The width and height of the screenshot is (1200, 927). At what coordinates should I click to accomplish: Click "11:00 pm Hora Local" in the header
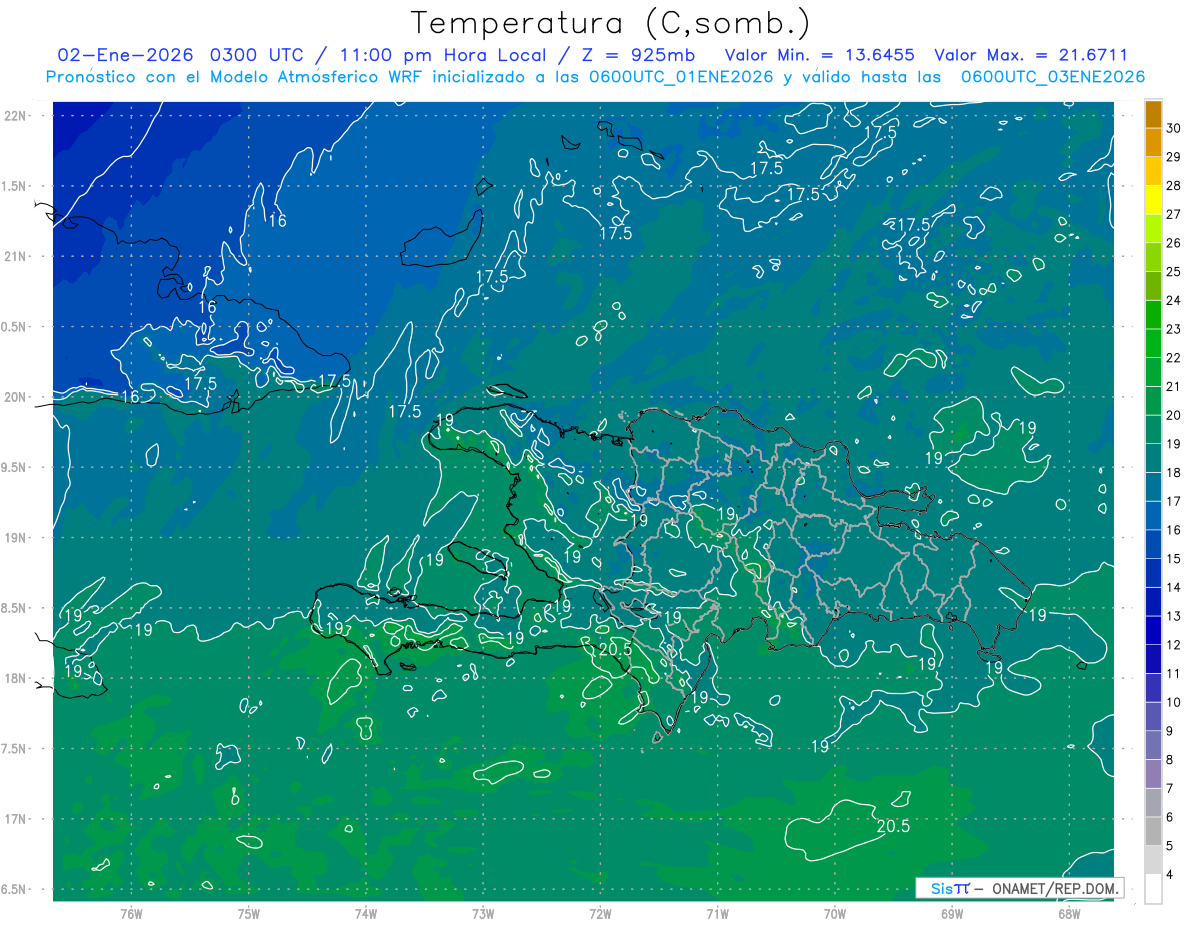[x=443, y=55]
